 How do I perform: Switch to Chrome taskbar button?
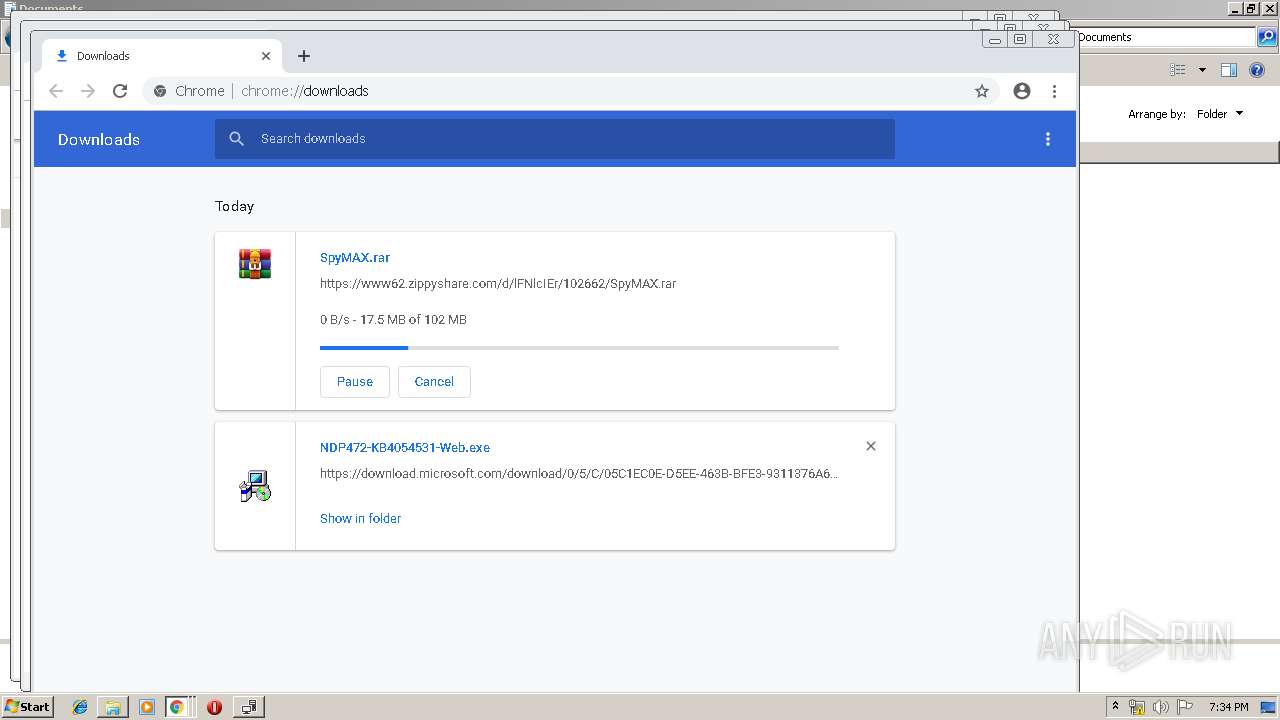[177, 707]
